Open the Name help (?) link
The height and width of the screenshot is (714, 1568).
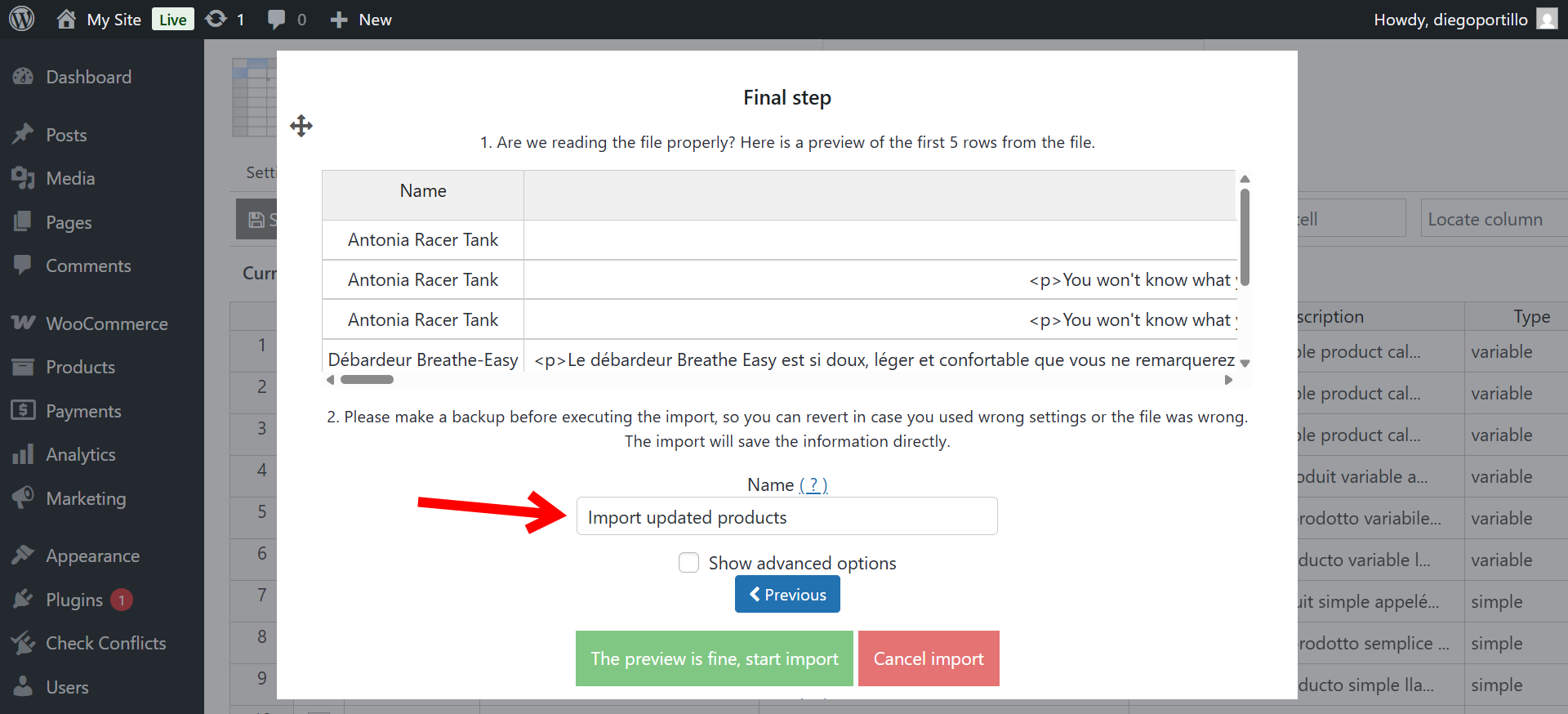(x=813, y=485)
